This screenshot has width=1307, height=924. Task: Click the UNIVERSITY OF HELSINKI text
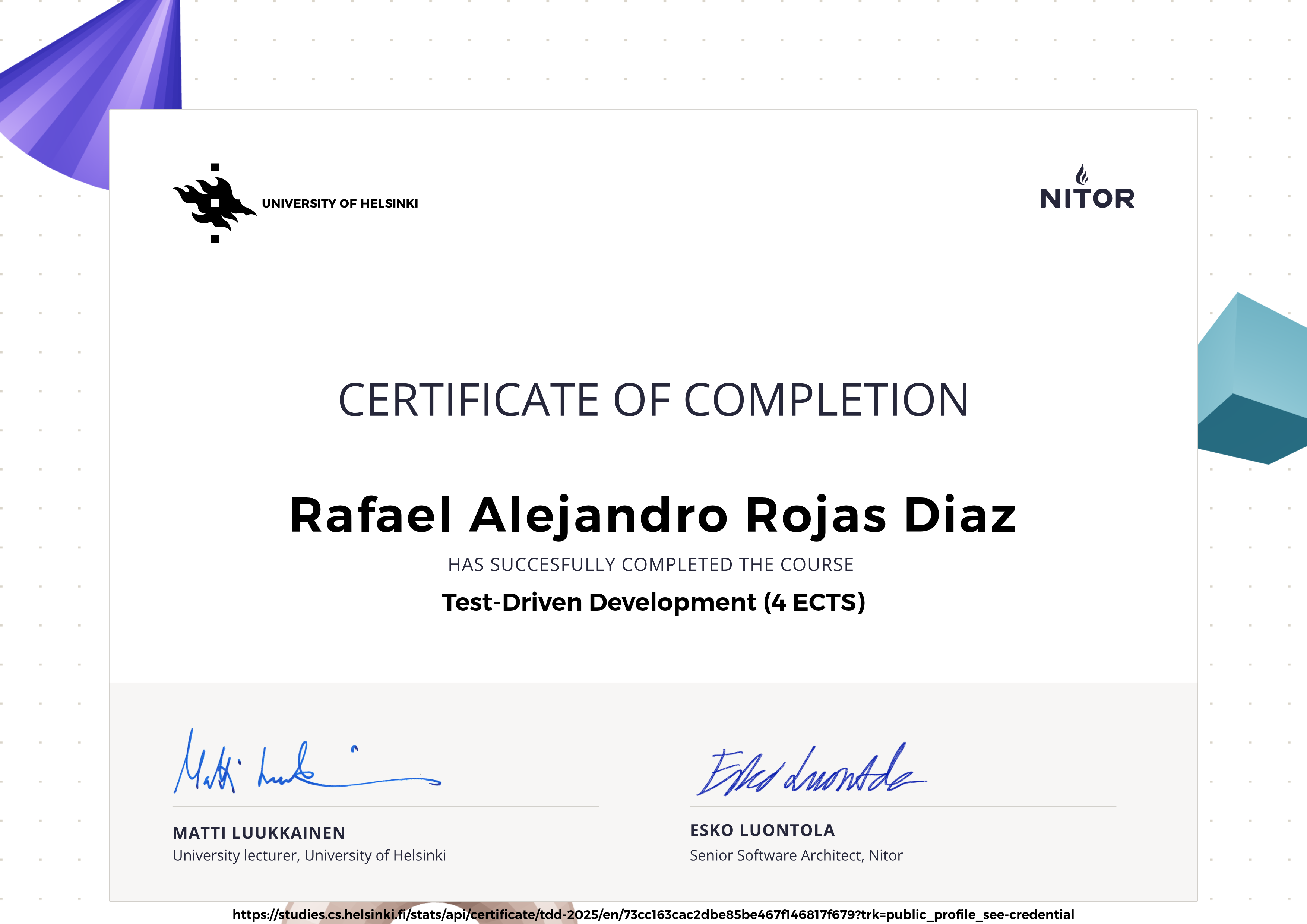[x=340, y=204]
